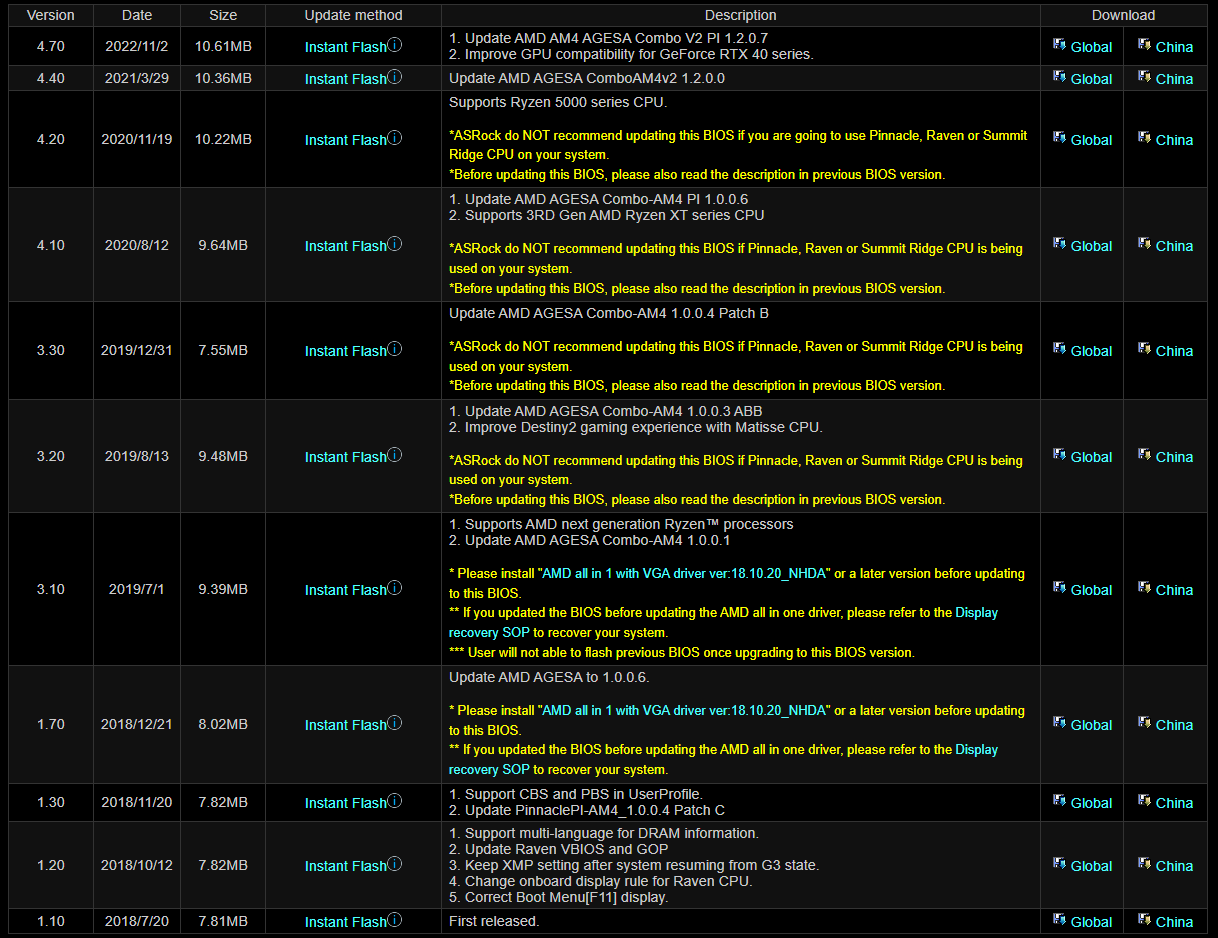Viewport: 1218px width, 938px height.
Task: Open Display recovery SOP link in 3.10 row
Action: [723, 622]
